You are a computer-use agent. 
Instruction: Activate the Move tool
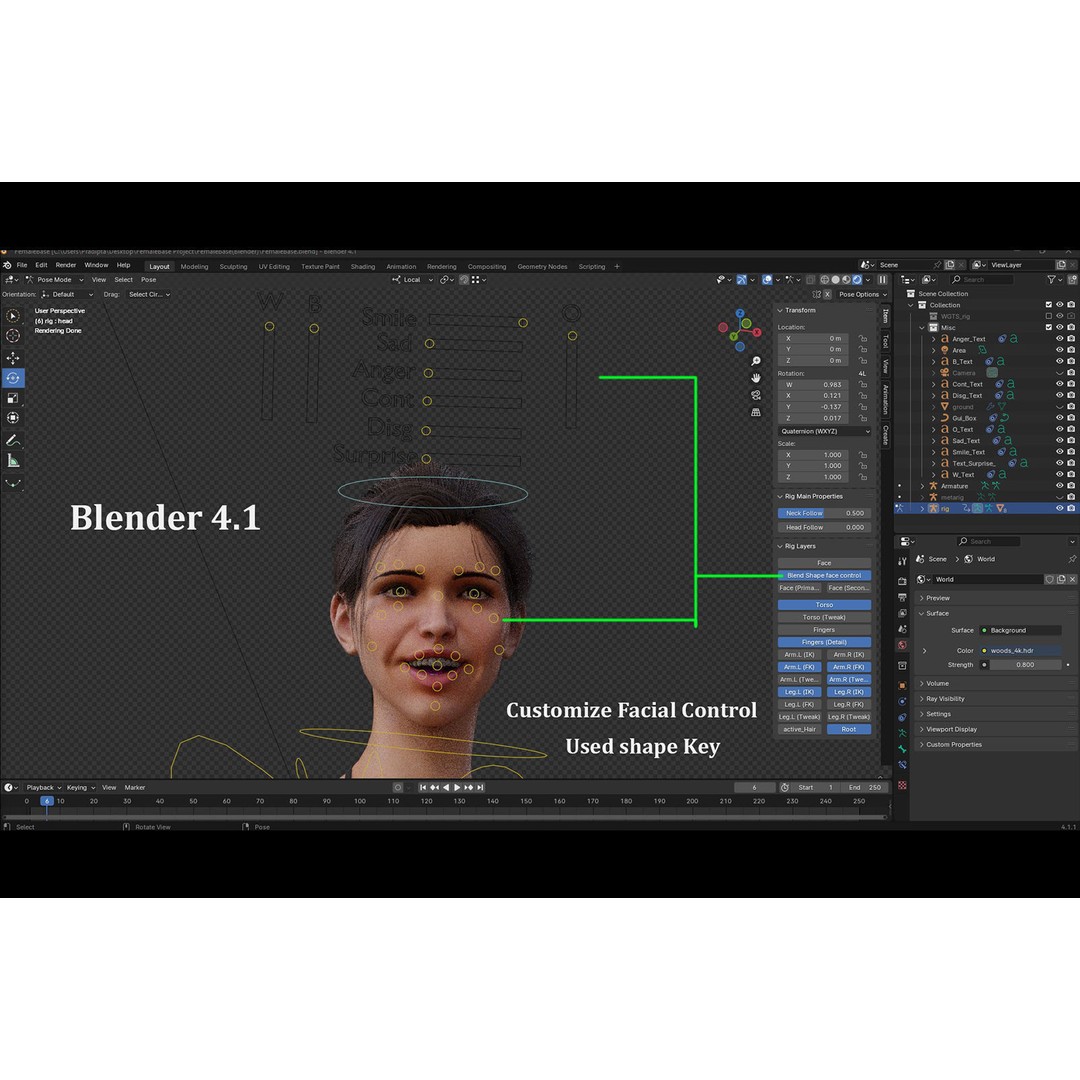[x=13, y=358]
